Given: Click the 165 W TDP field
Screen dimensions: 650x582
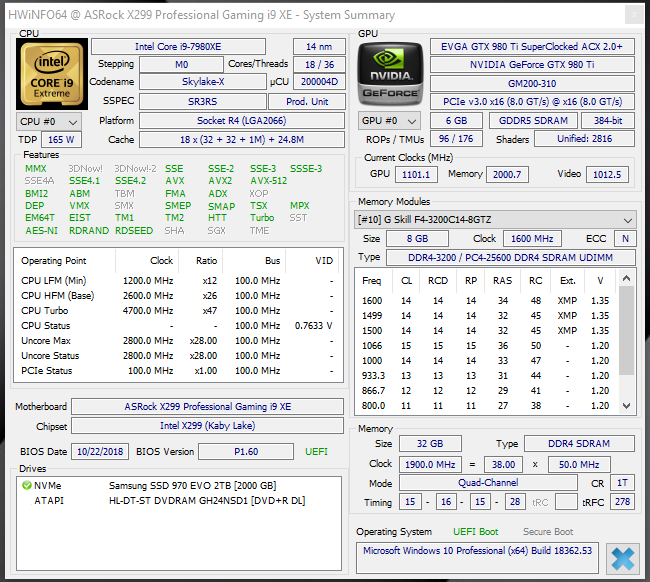Looking at the screenshot, I should (61, 140).
